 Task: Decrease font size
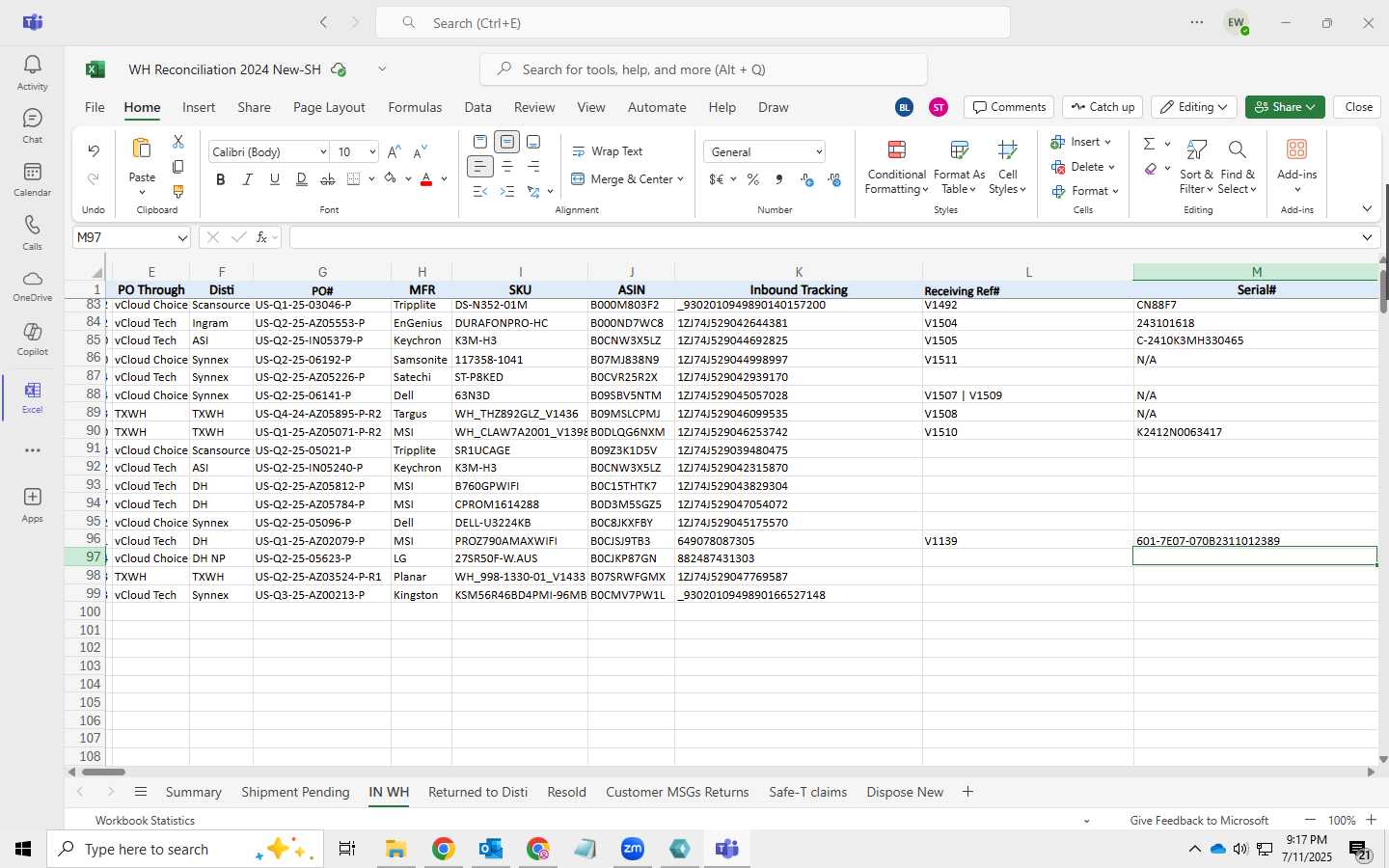click(420, 152)
